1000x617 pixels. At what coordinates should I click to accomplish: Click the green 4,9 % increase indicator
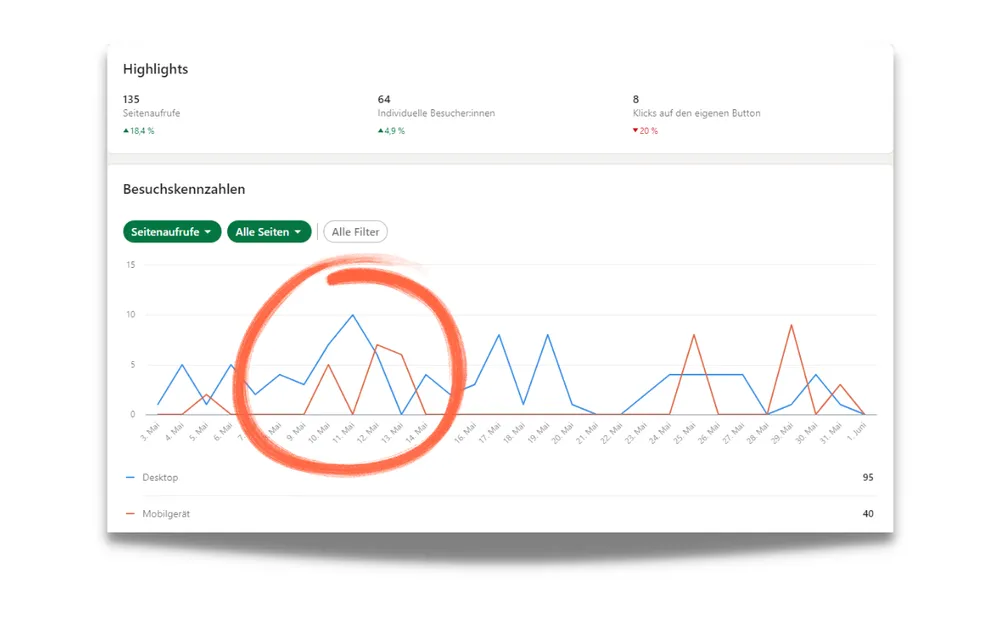tap(391, 131)
